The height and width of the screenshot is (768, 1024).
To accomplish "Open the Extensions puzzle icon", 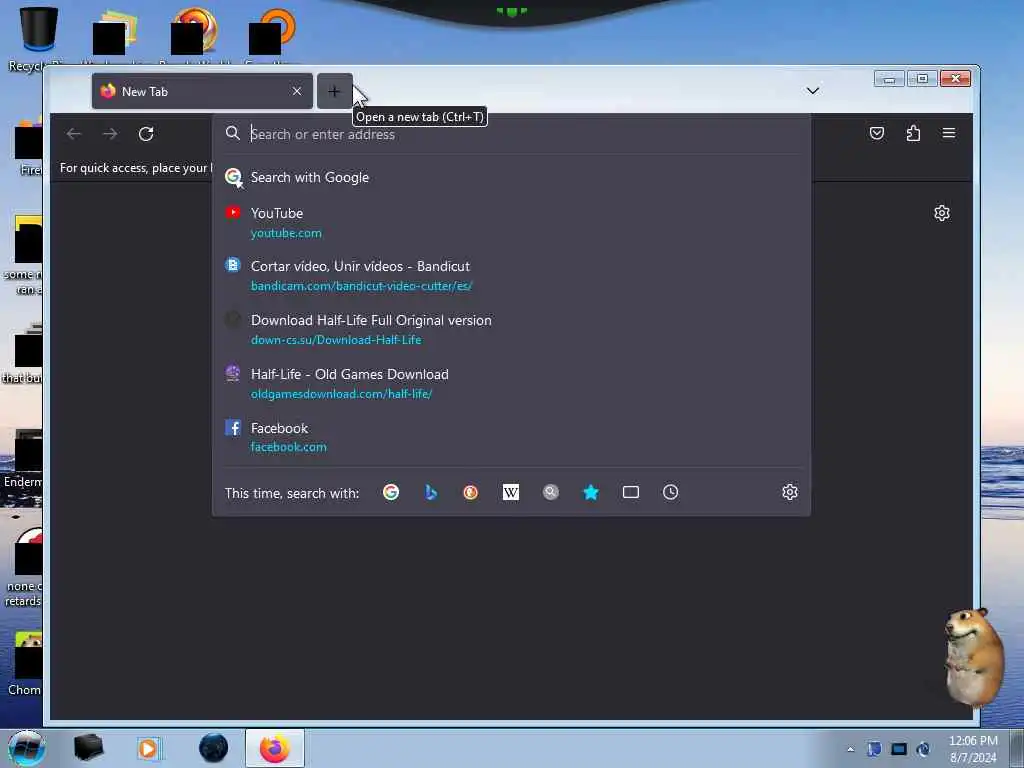I will 913,133.
